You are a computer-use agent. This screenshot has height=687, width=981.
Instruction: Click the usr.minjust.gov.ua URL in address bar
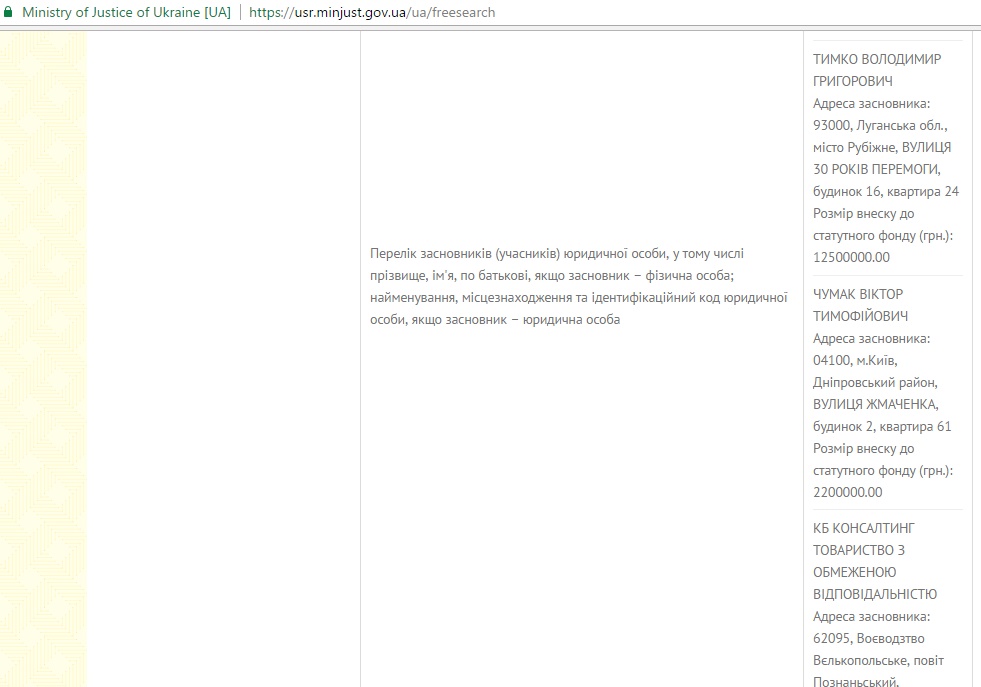[x=372, y=13]
